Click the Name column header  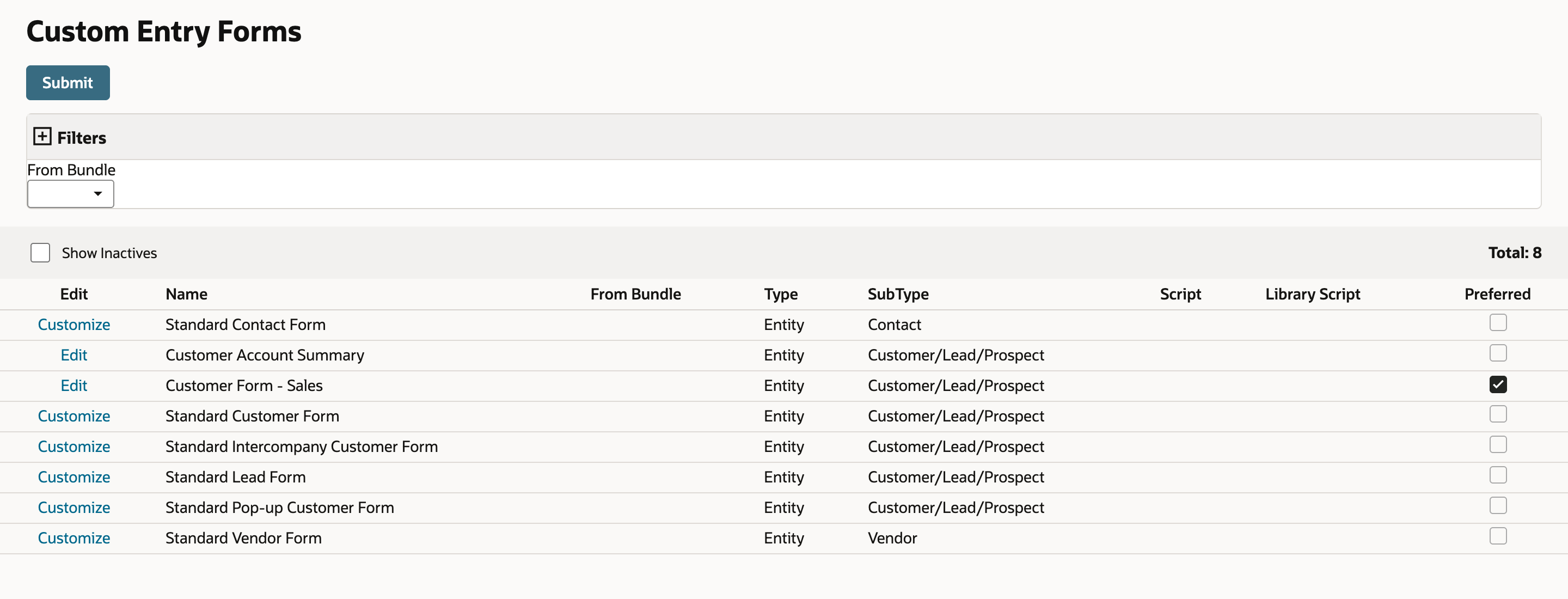point(186,294)
